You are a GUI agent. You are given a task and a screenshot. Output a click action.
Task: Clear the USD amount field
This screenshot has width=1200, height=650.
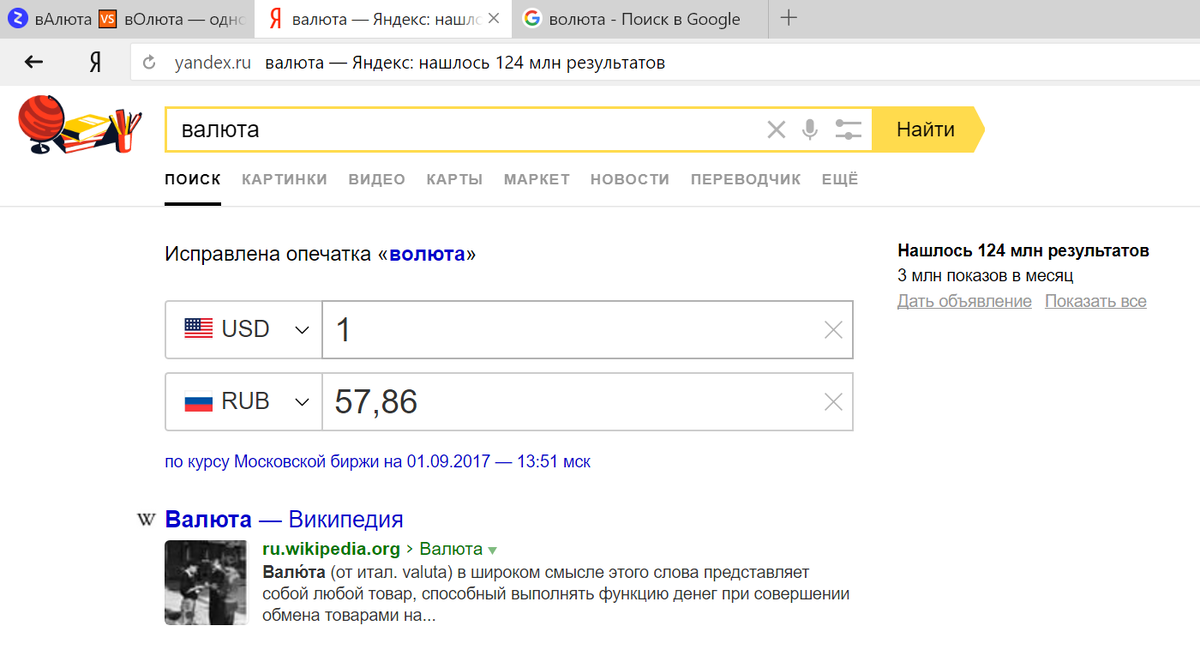833,329
